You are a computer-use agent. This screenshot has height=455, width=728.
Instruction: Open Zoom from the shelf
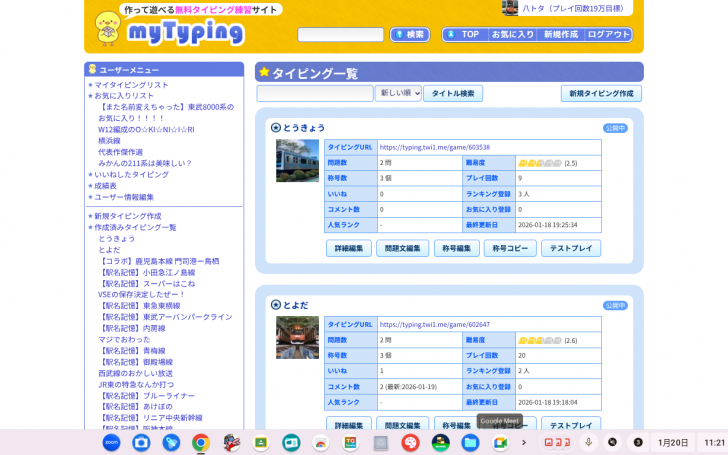pos(111,442)
